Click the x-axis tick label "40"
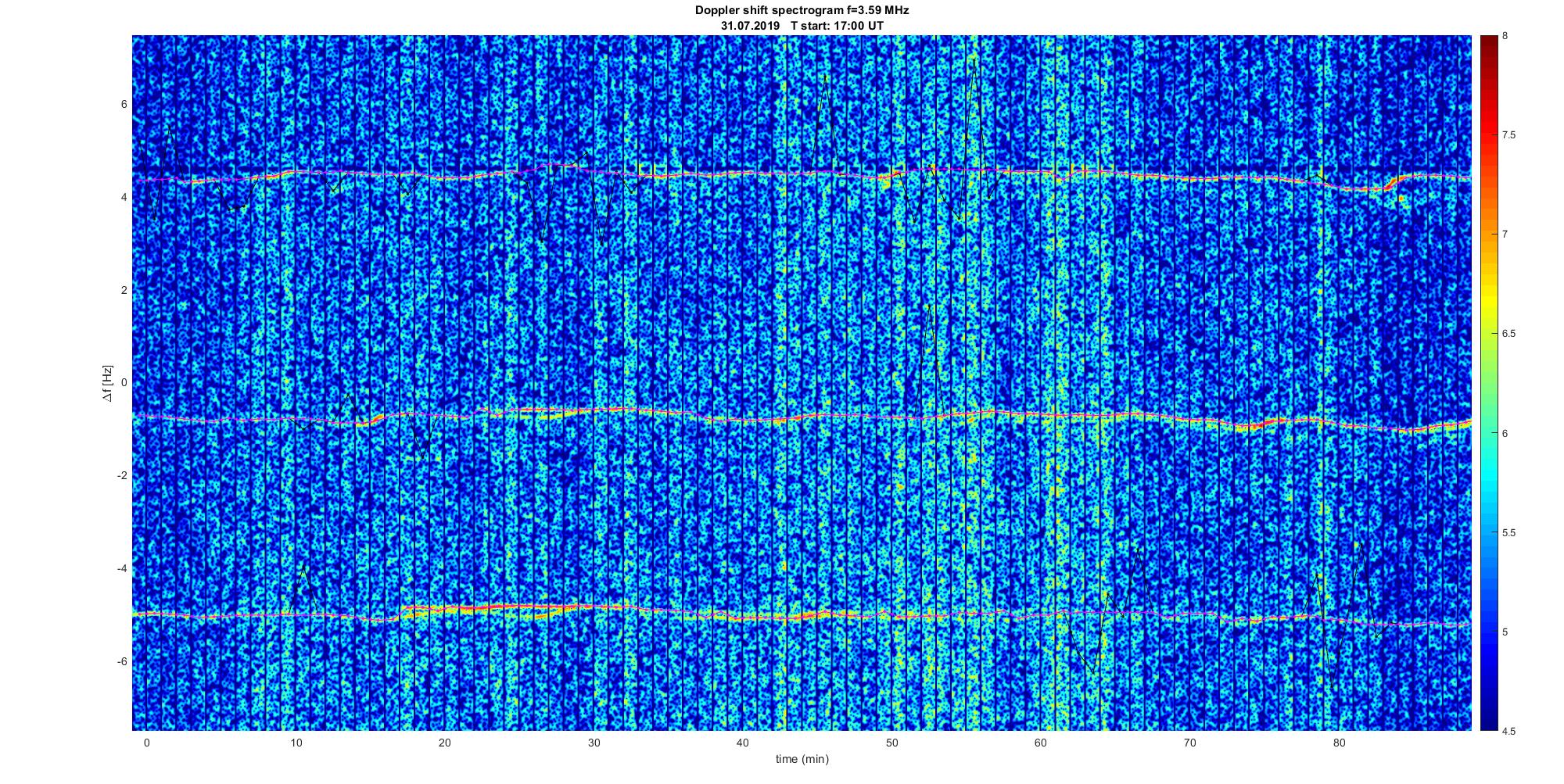 coord(743,743)
